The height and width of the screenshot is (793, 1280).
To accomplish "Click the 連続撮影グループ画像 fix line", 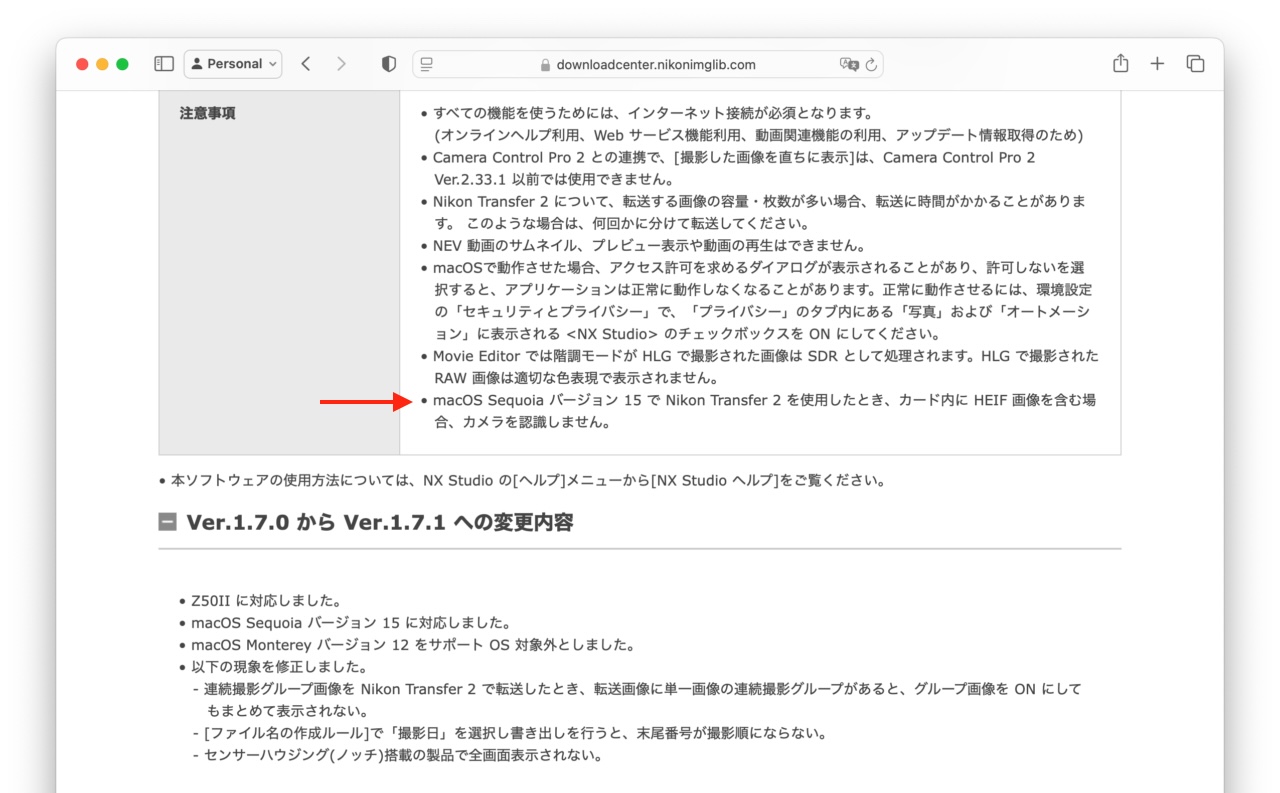I will tap(637, 700).
